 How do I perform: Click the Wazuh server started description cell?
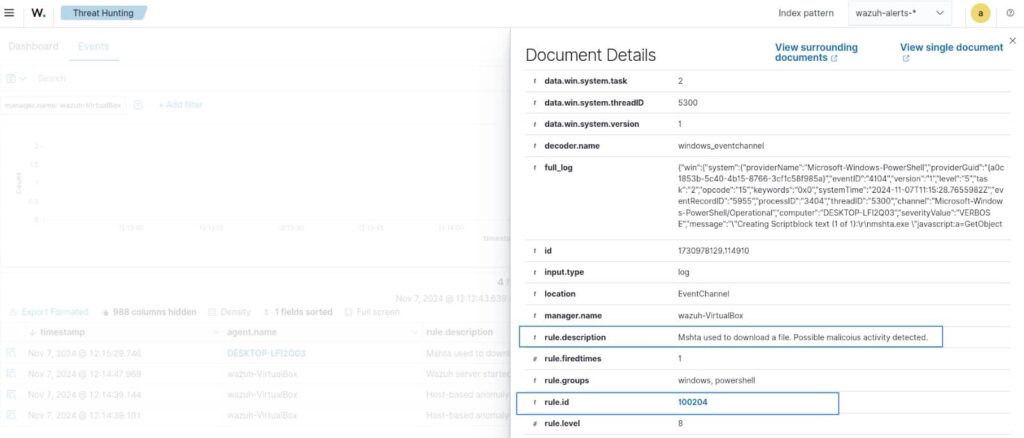pos(468,375)
